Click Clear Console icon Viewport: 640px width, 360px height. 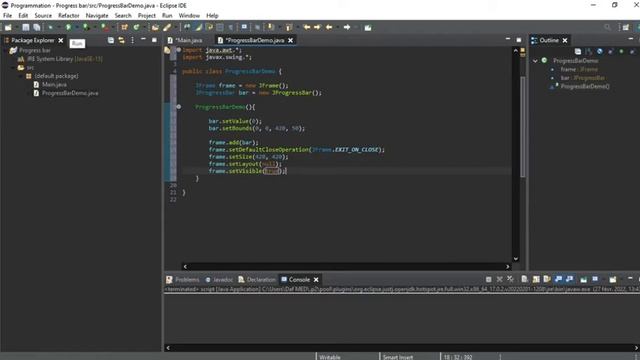click(x=524, y=279)
